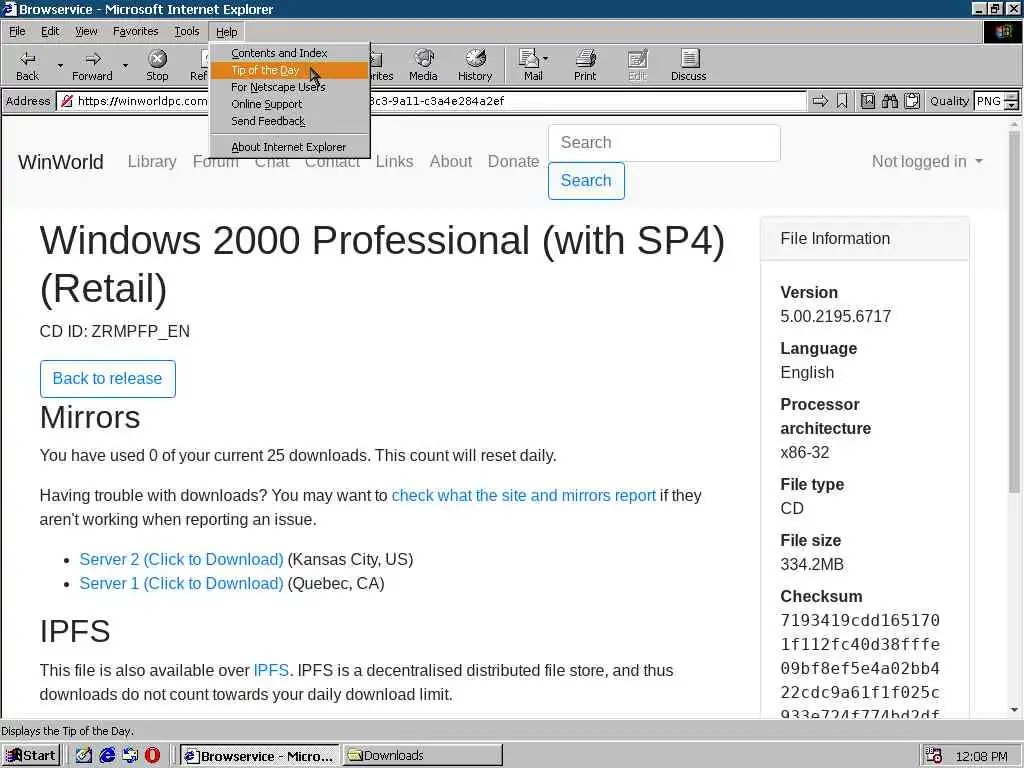
Task: Click the Mail toolbar icon
Action: coord(532,65)
